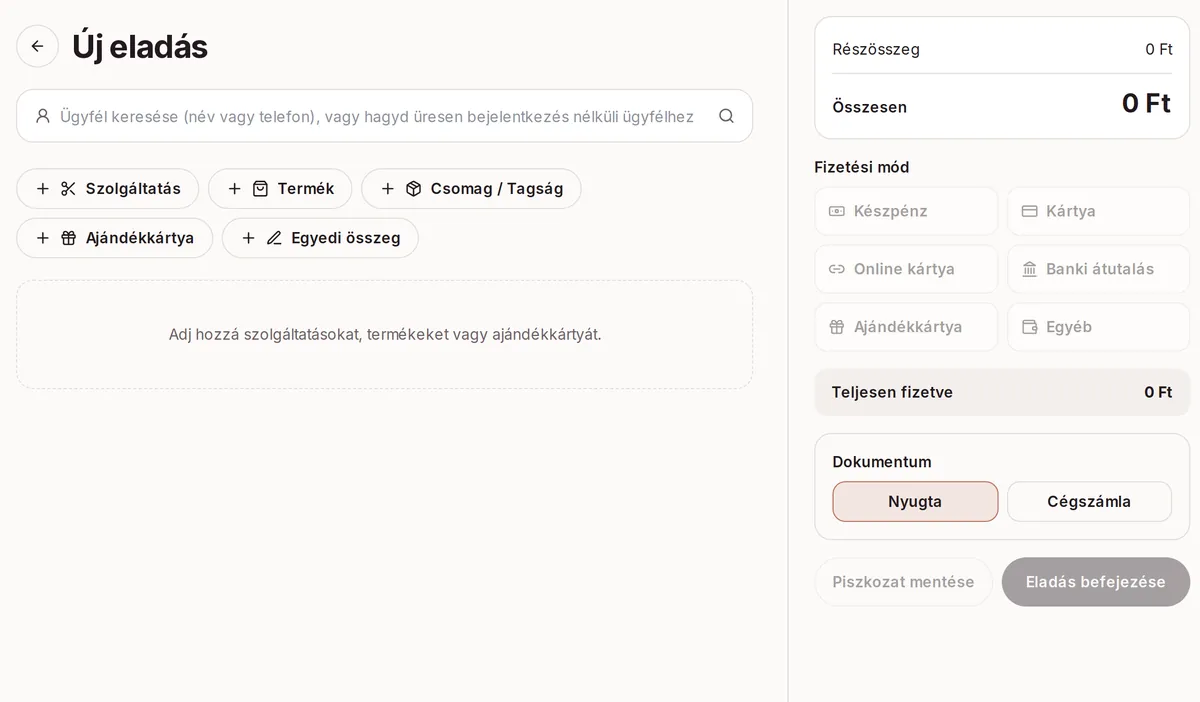Add a Termék item
Screen dimensions: 1200x702
coord(280,188)
